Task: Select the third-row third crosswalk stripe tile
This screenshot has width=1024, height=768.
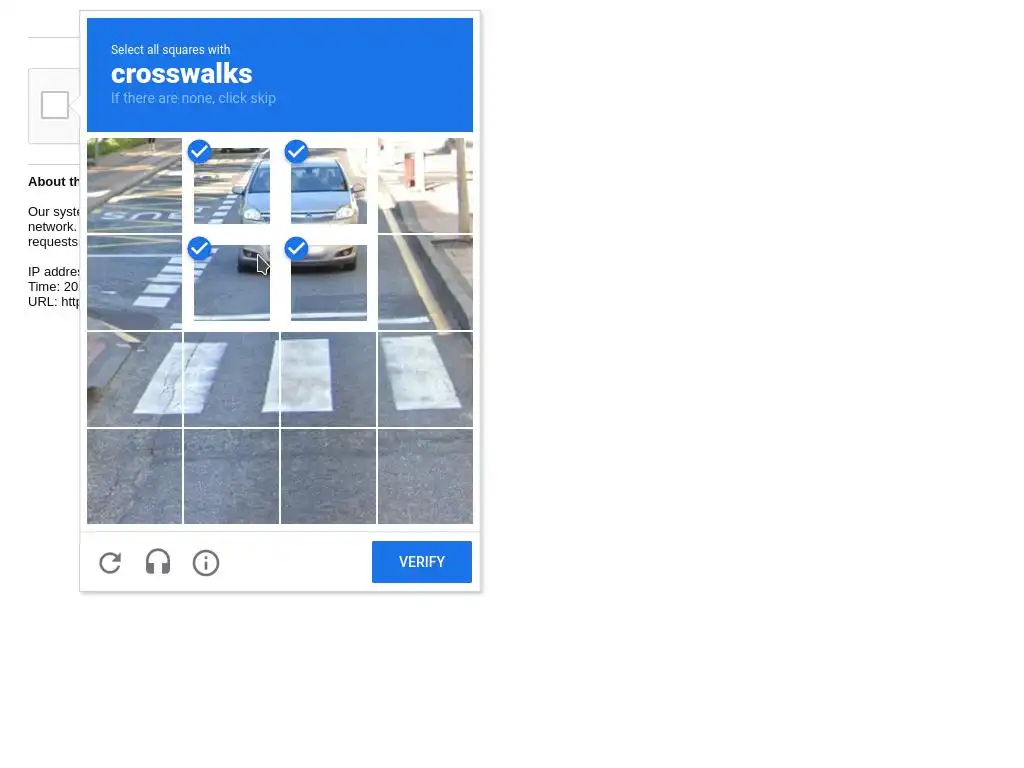Action: point(328,379)
